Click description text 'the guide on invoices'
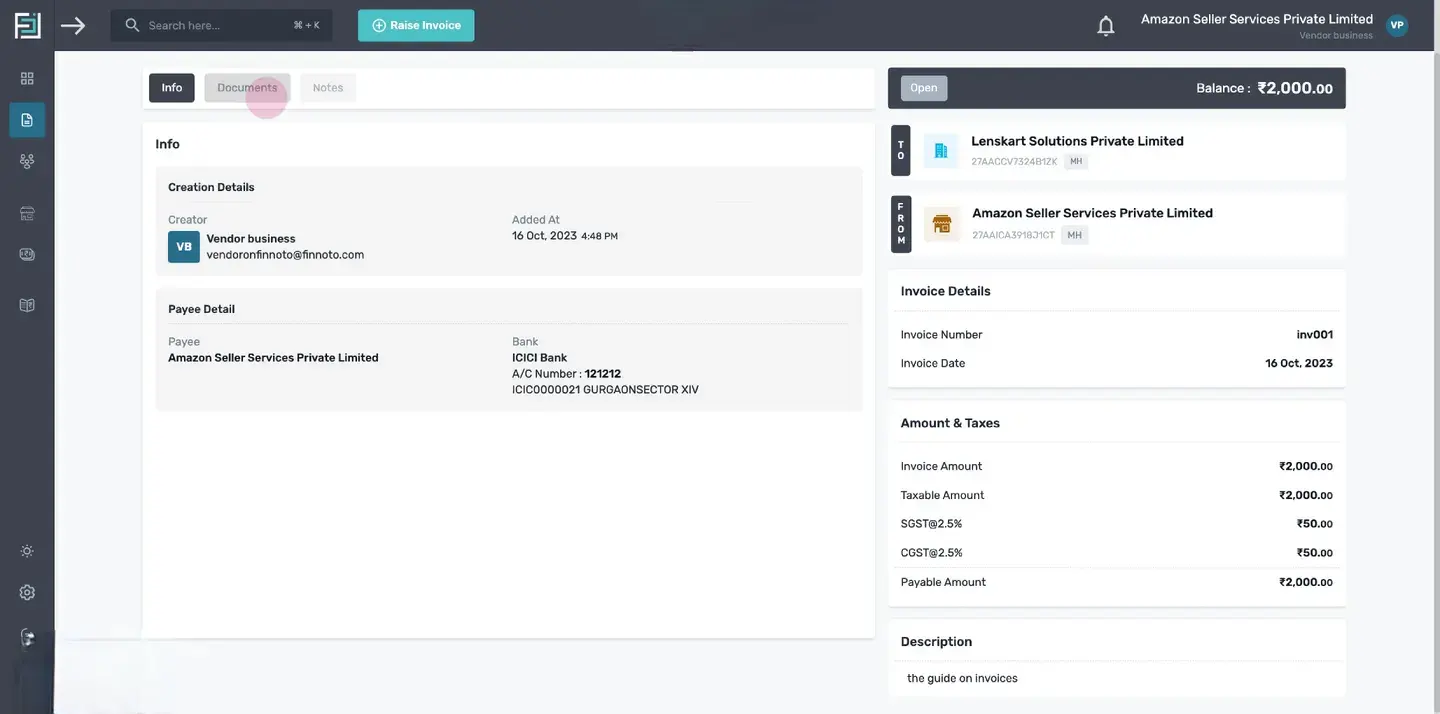The height and width of the screenshot is (714, 1440). 962,678
